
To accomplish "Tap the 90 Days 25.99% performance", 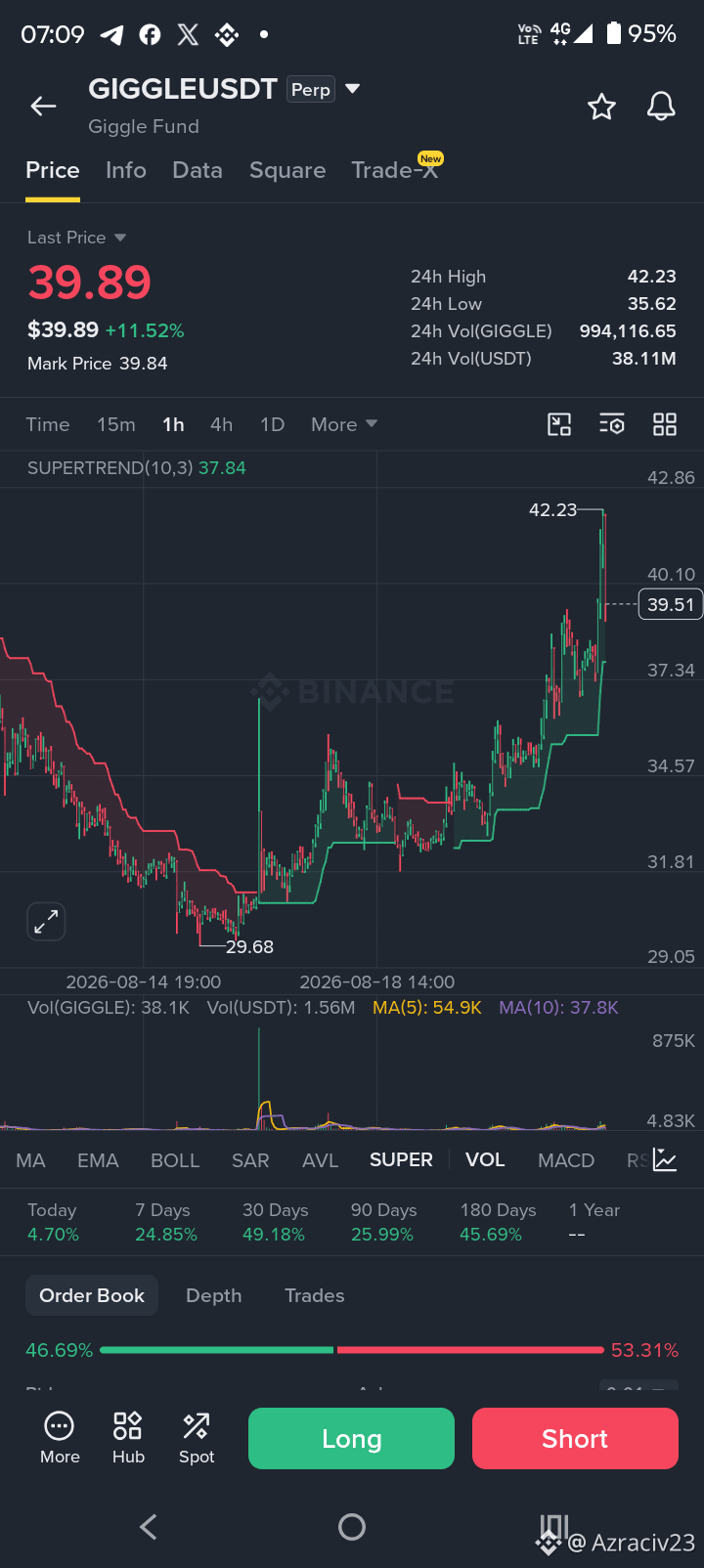I will (x=384, y=1222).
